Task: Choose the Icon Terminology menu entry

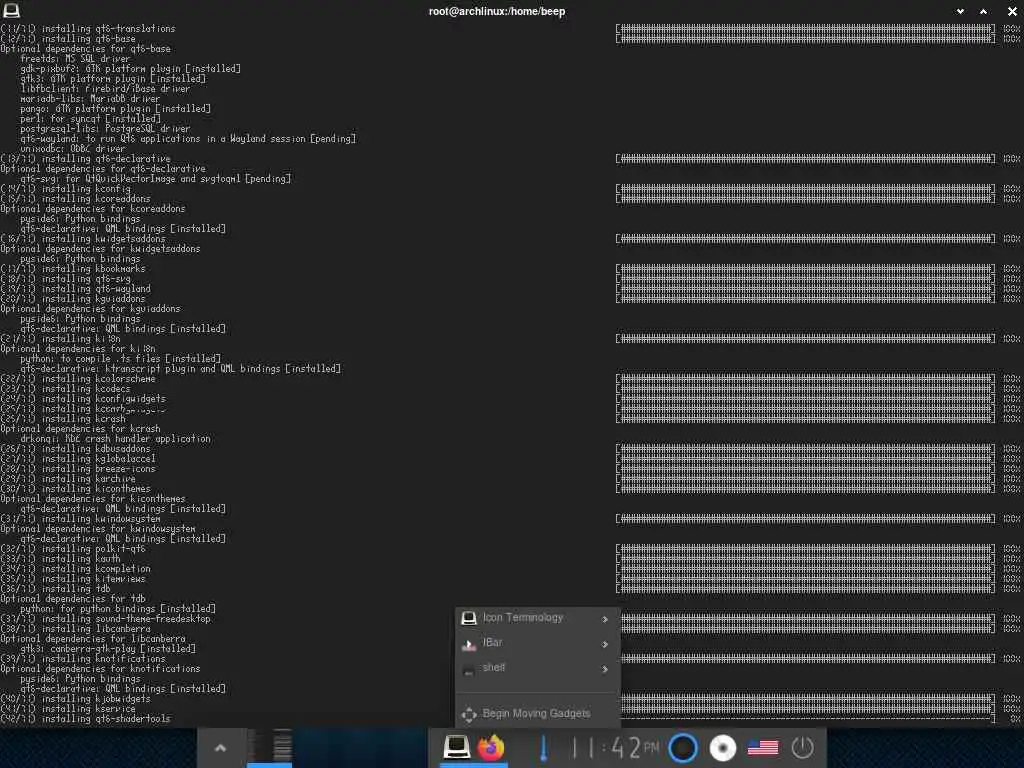Action: (535, 618)
